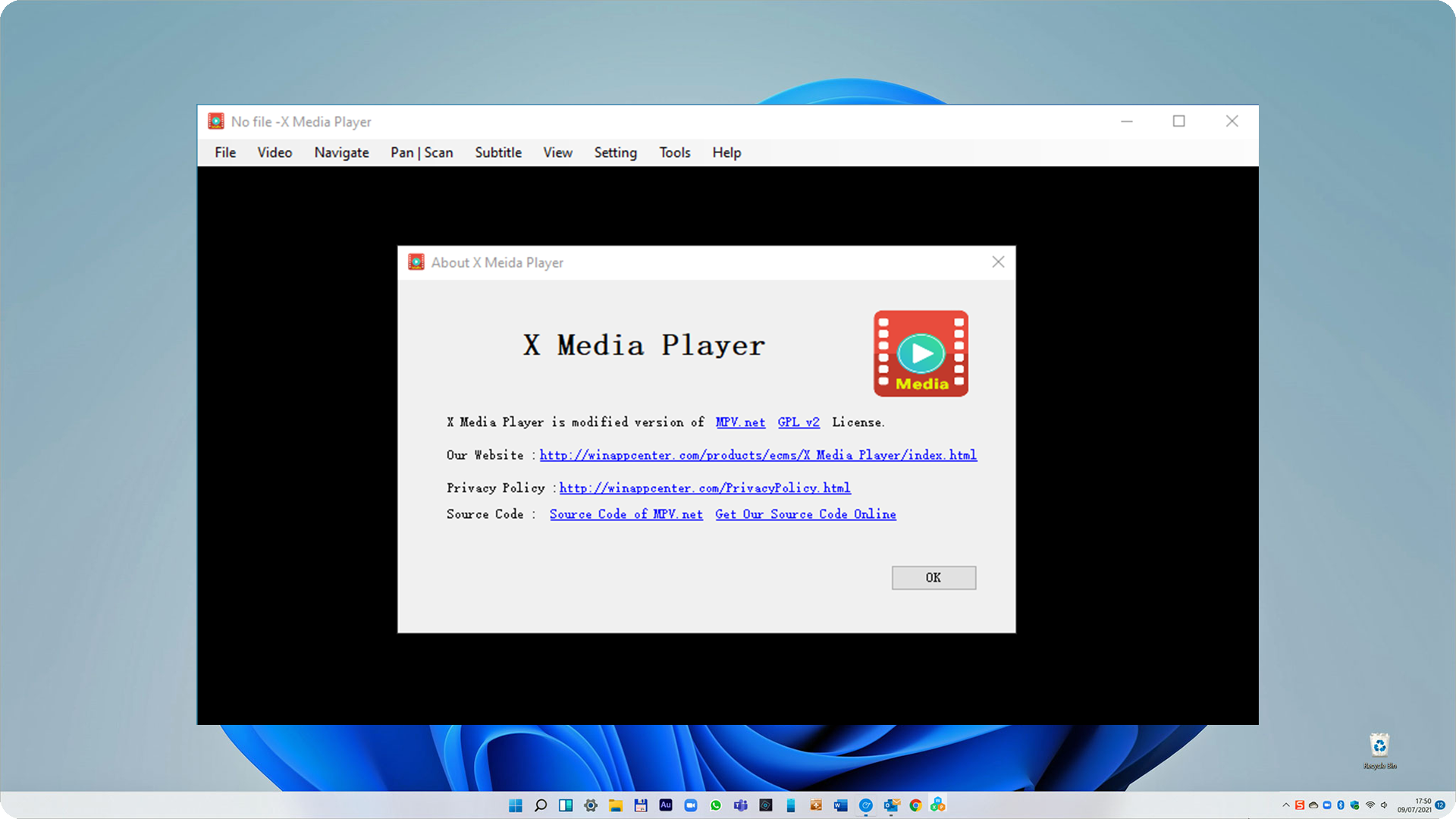Open Adobe Audition from the taskbar
The height and width of the screenshot is (819, 1456).
click(x=666, y=805)
